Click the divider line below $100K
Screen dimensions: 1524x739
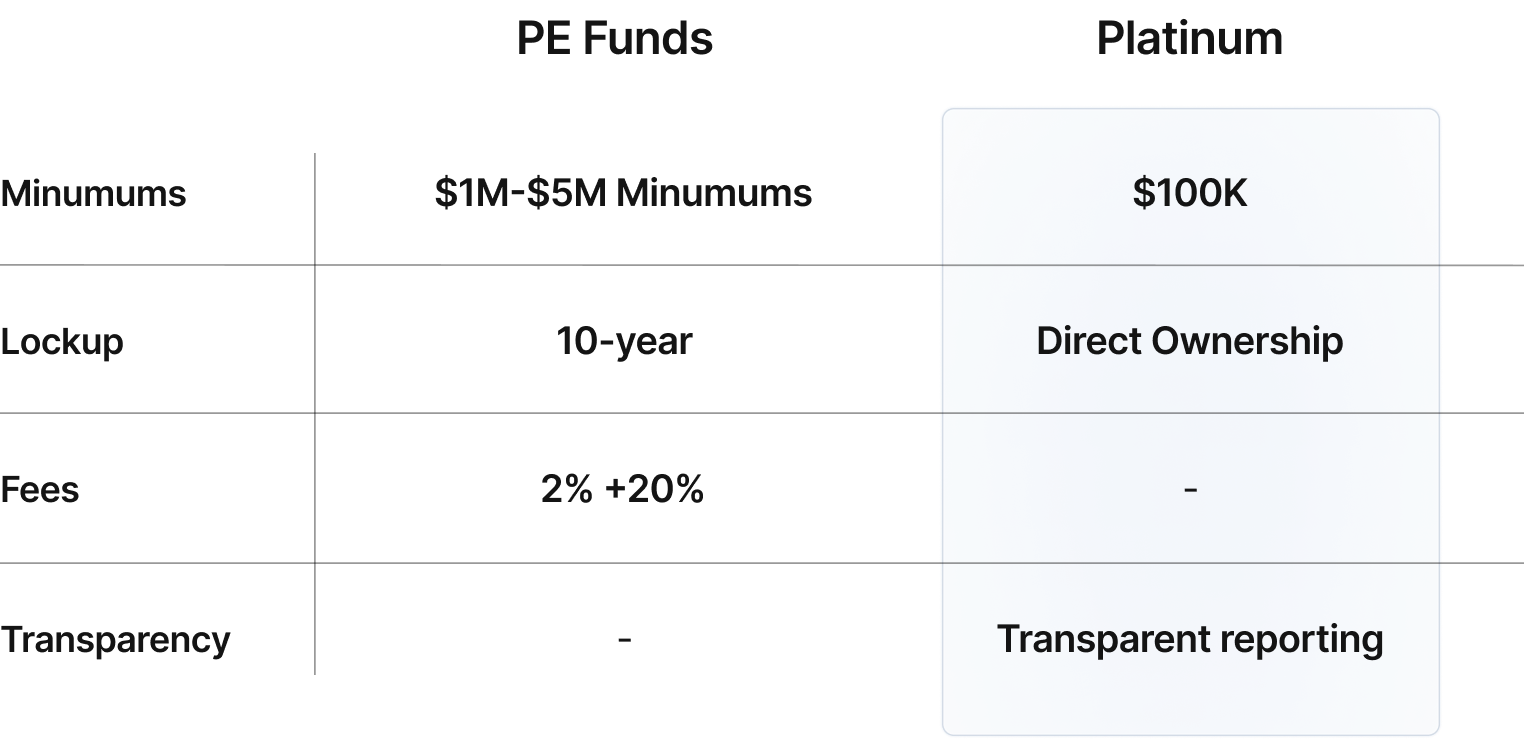(x=1190, y=265)
